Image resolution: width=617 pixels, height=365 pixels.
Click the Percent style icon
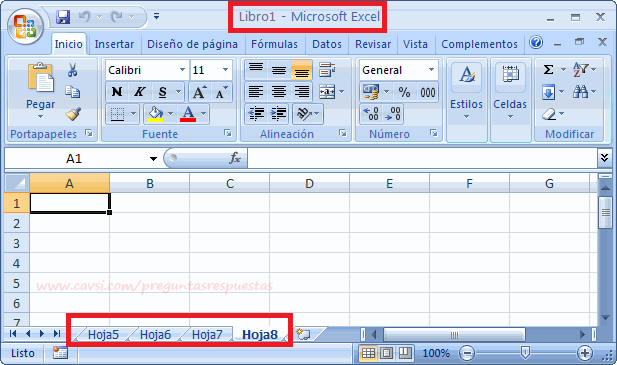404,92
